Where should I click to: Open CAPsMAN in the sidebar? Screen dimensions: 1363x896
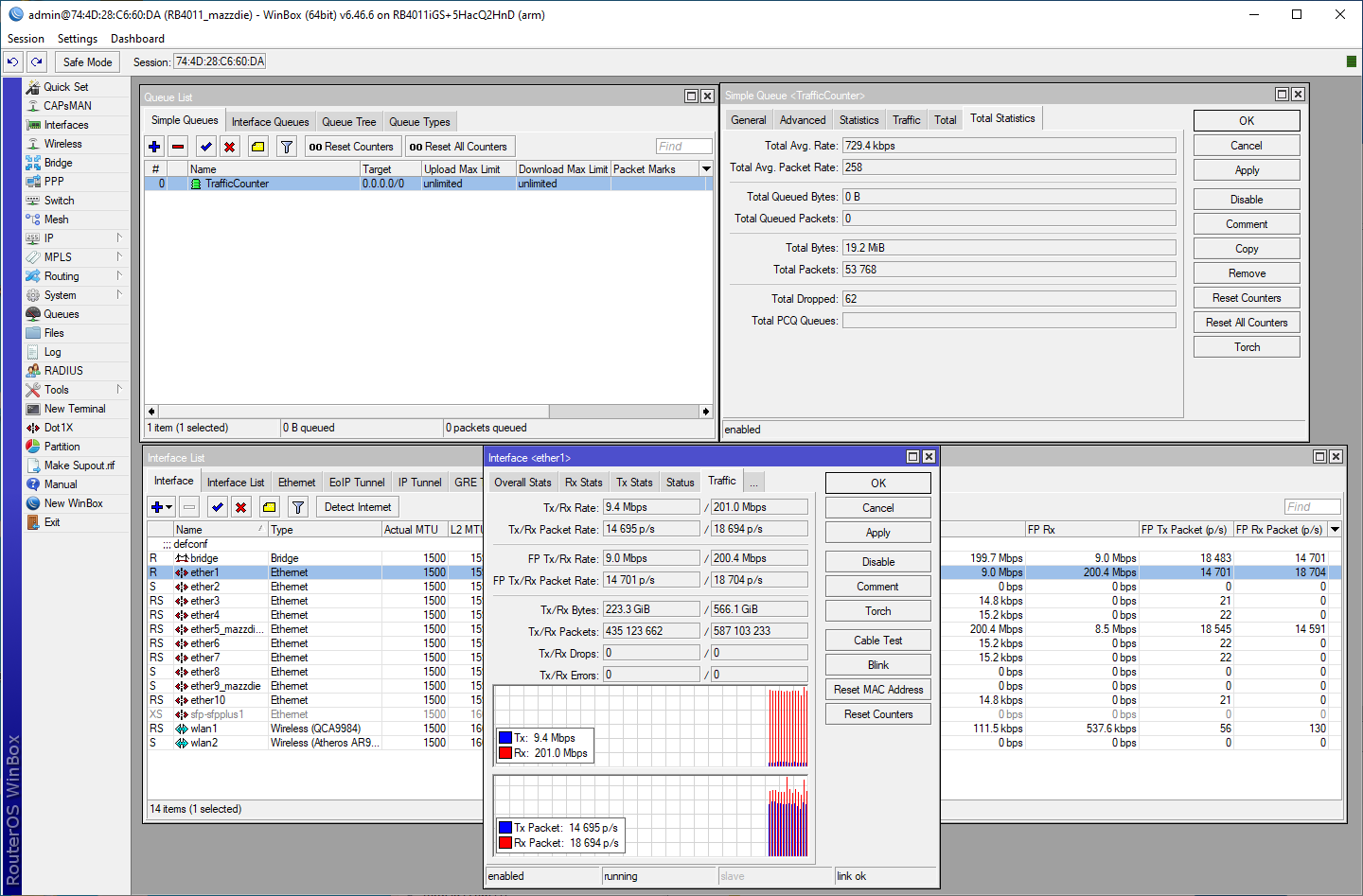tap(67, 106)
